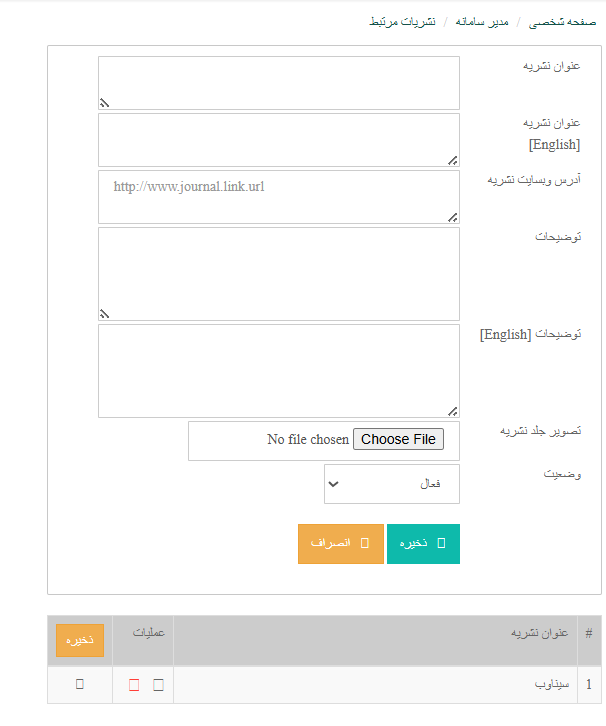Click resize handle of the website address textarea
Viewport: 606px width, 726px height.
pyautogui.click(x=453, y=217)
